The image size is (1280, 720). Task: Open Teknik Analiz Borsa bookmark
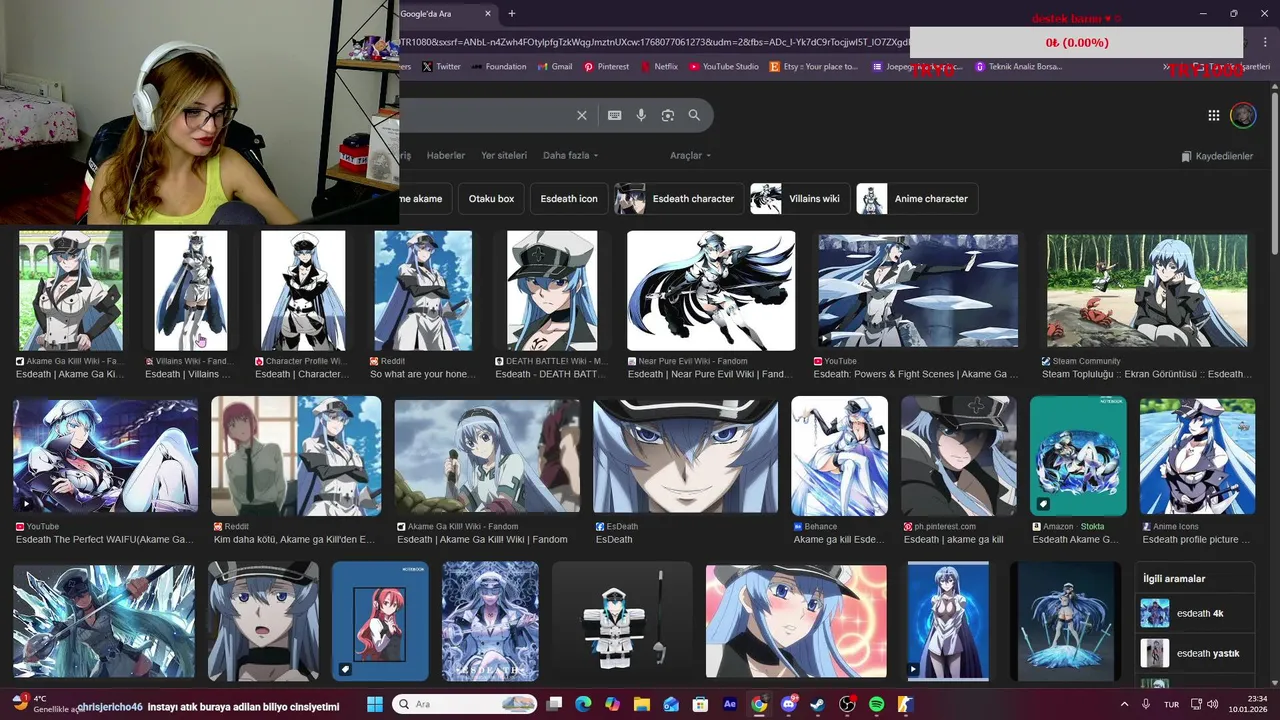(x=1019, y=67)
